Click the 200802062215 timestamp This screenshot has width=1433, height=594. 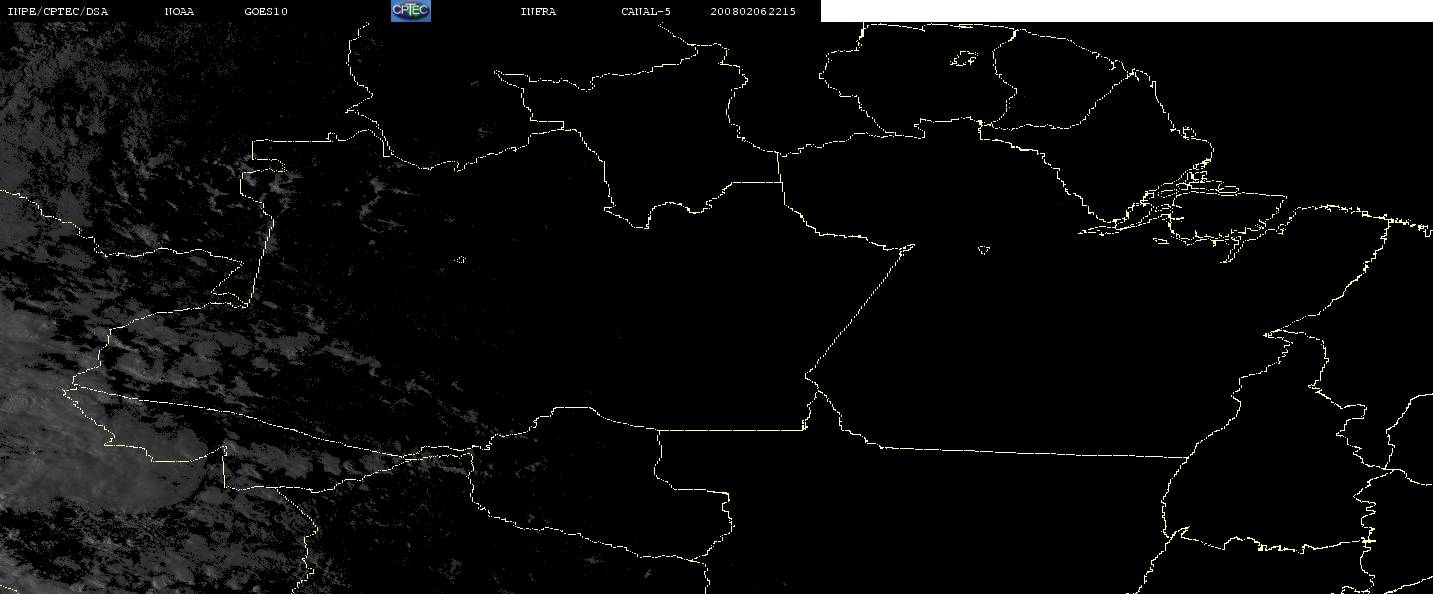pos(753,12)
